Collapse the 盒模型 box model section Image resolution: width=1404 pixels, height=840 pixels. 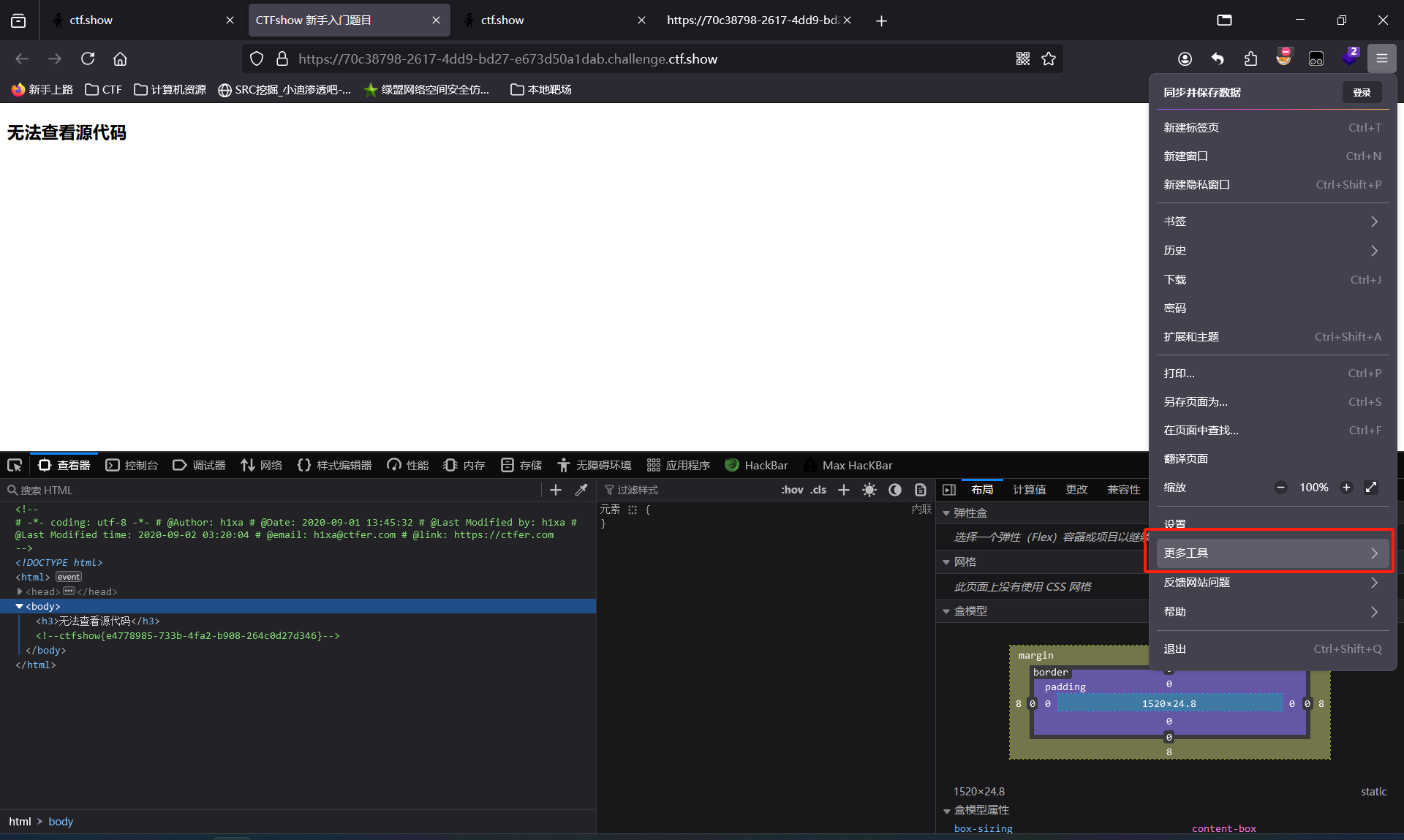pyautogui.click(x=946, y=611)
